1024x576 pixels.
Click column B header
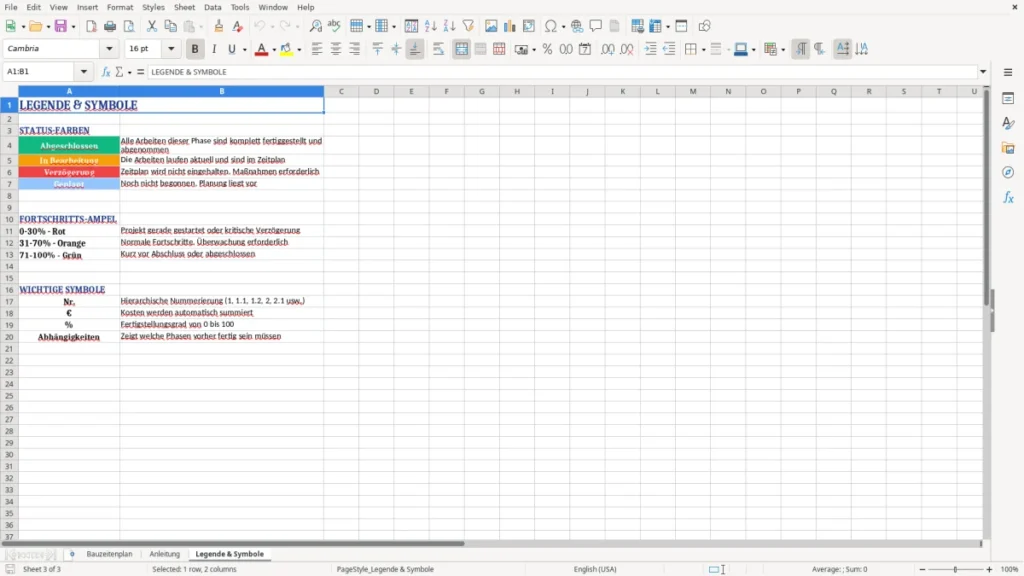pos(221,91)
